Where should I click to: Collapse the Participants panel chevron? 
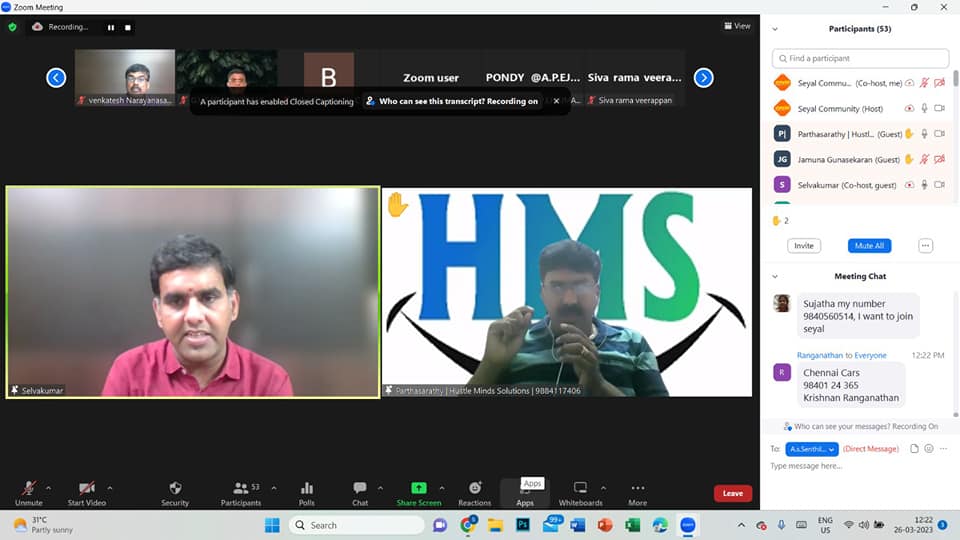pos(775,29)
